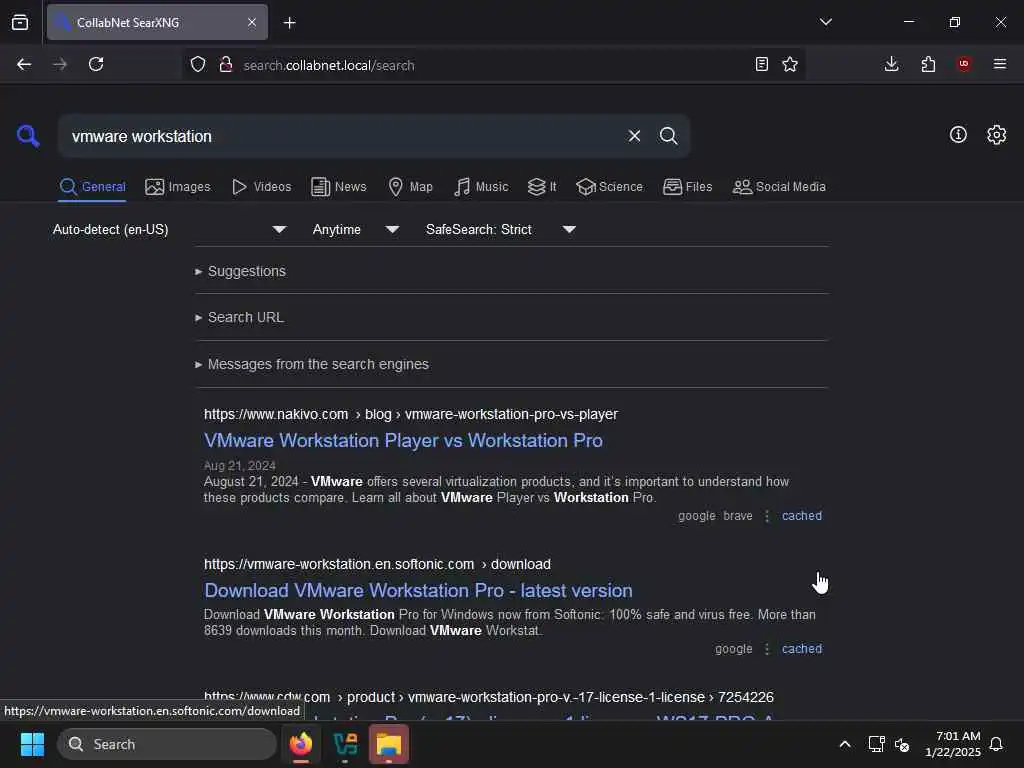
Task: Switch to the General category
Action: coord(92,187)
